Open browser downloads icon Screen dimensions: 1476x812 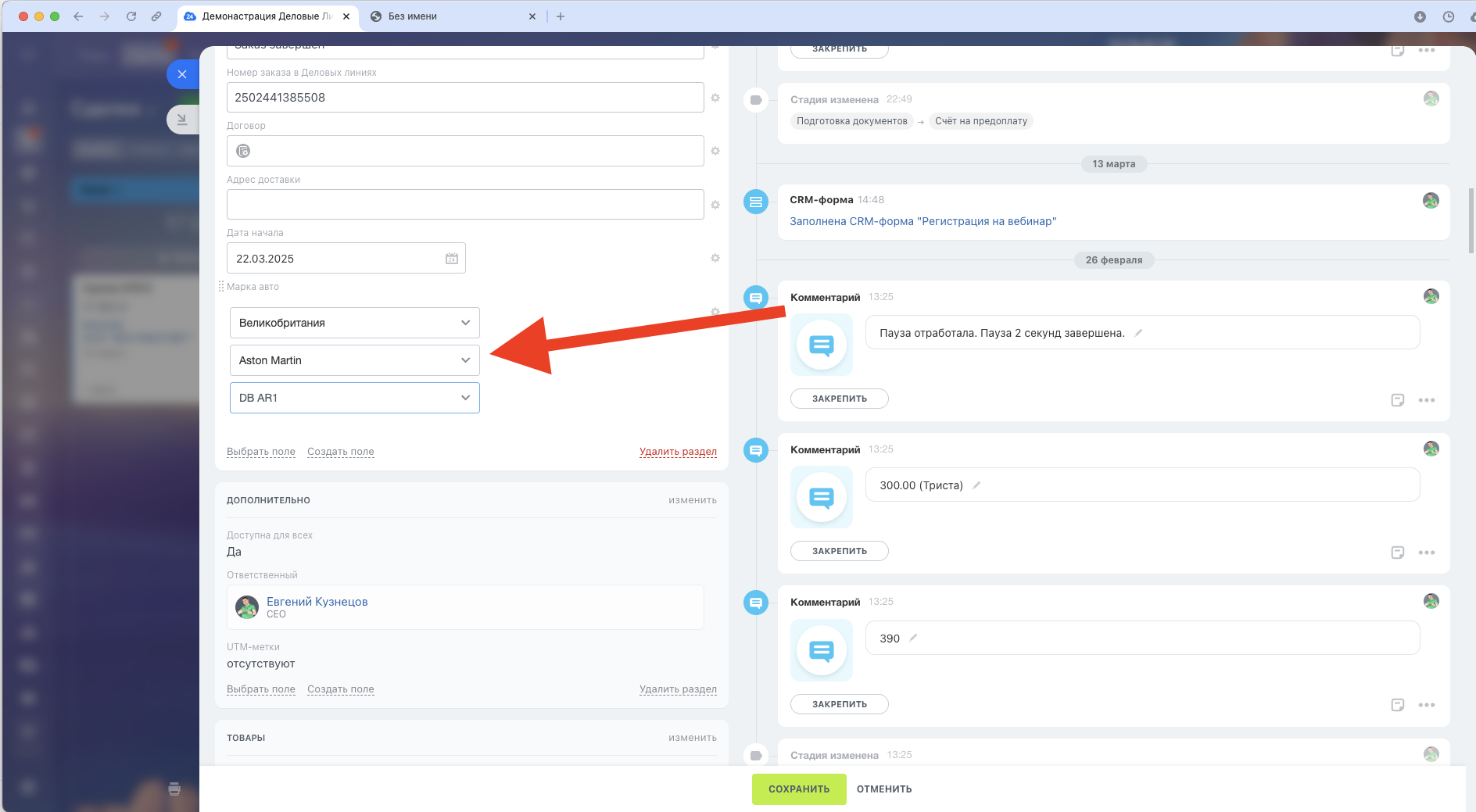pyautogui.click(x=1420, y=16)
